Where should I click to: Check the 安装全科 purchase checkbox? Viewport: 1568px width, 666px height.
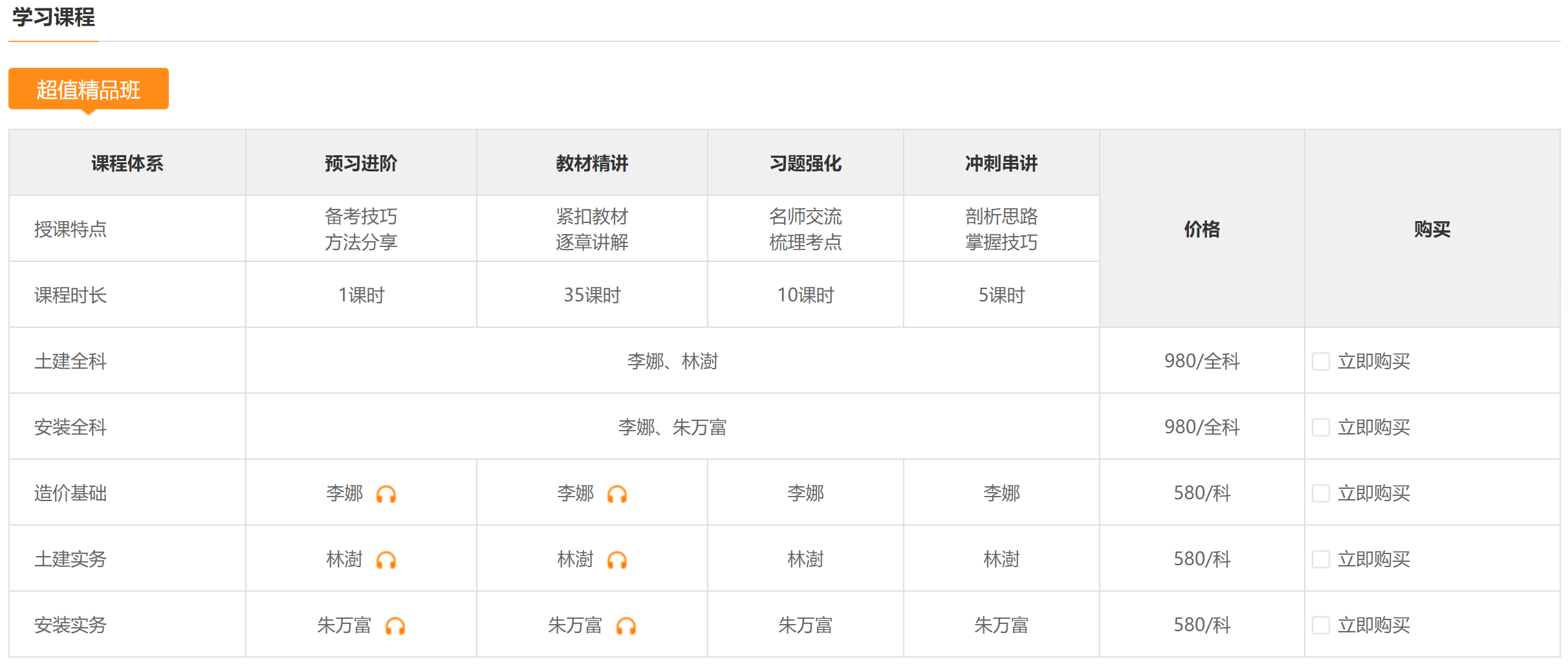pyautogui.click(x=1320, y=427)
